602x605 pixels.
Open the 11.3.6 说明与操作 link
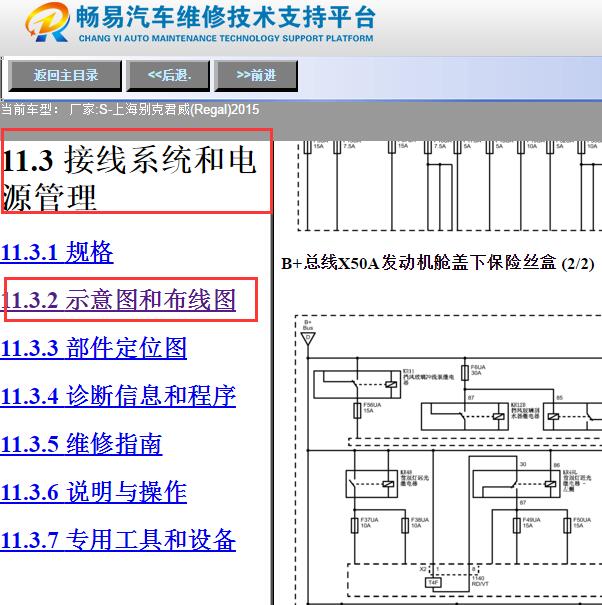93,491
